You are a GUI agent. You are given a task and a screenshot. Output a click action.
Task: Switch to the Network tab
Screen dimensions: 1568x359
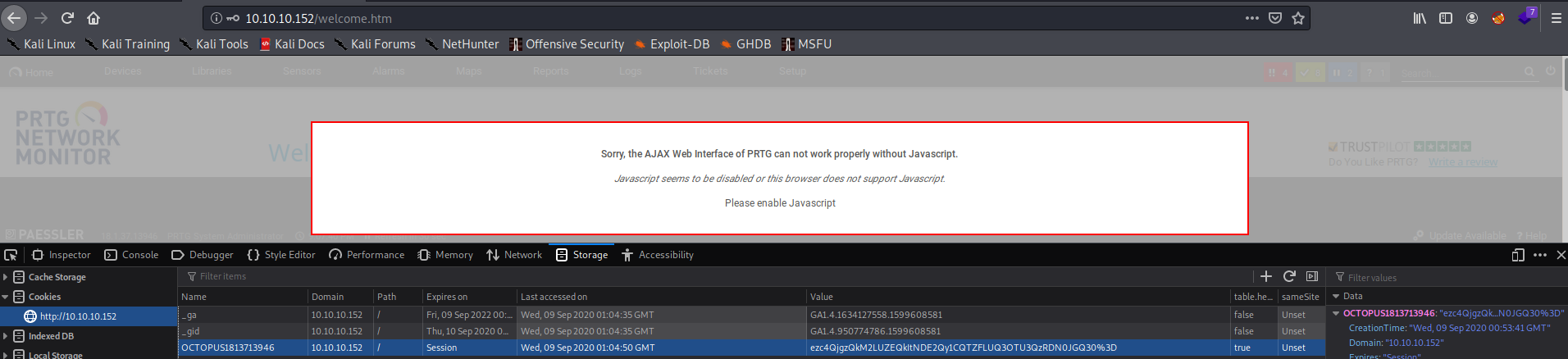514,255
